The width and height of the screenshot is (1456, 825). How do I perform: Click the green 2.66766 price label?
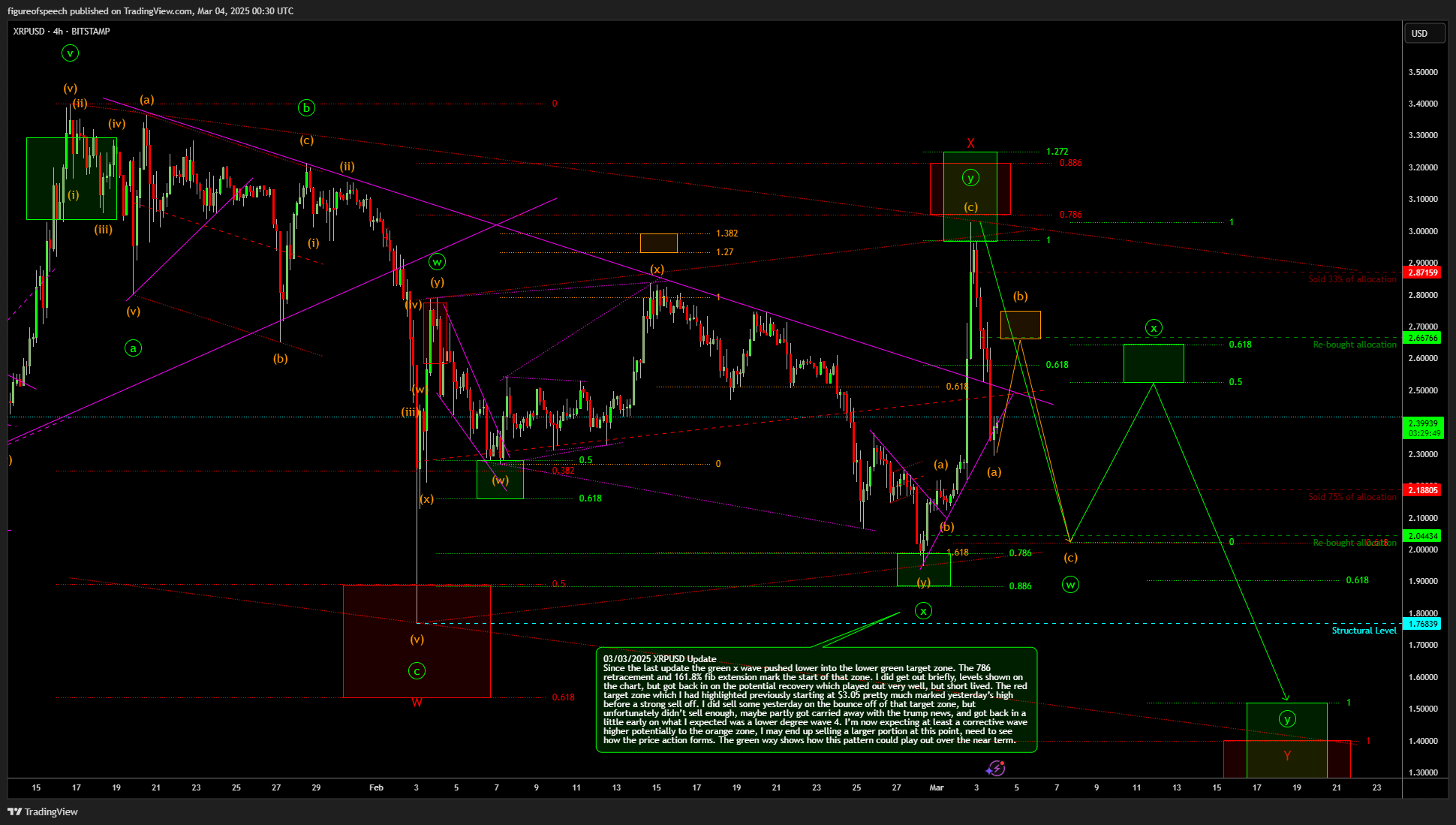pyautogui.click(x=1422, y=338)
